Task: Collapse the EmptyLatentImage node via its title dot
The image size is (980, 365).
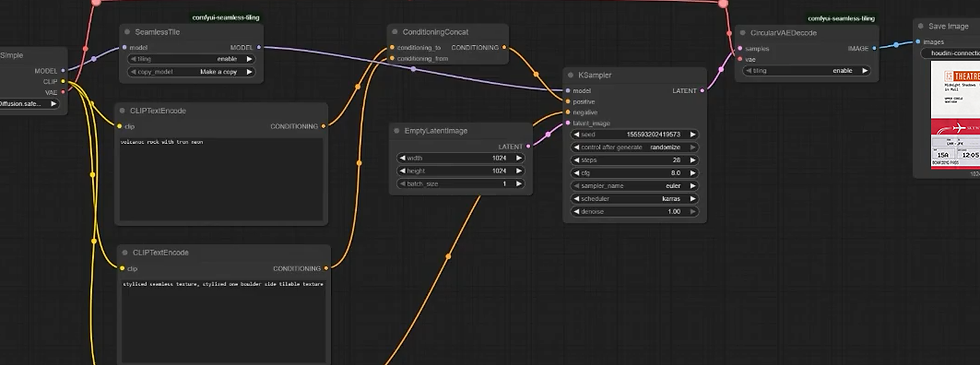Action: 397,131
